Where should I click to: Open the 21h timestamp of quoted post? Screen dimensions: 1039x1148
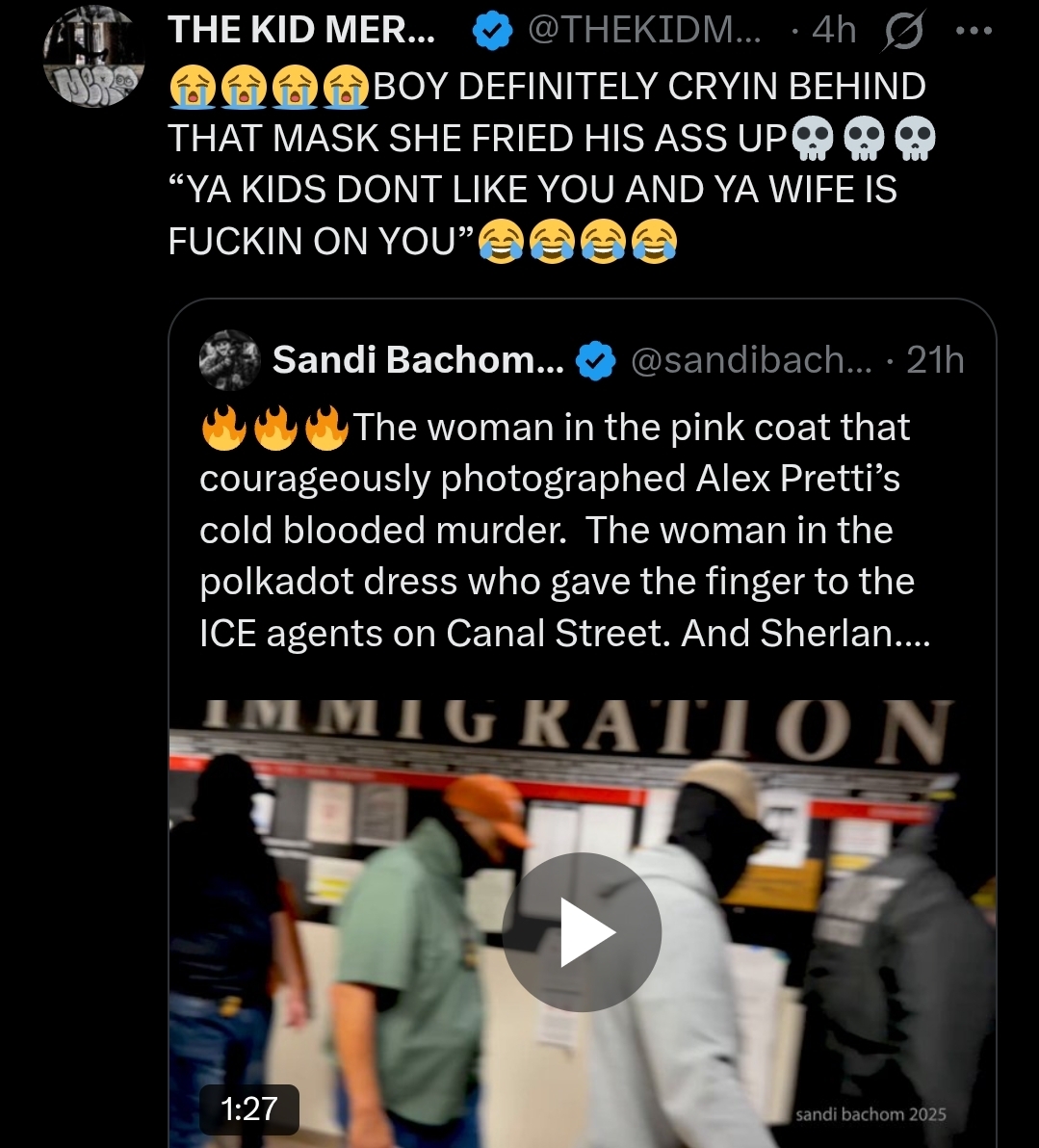(935, 359)
